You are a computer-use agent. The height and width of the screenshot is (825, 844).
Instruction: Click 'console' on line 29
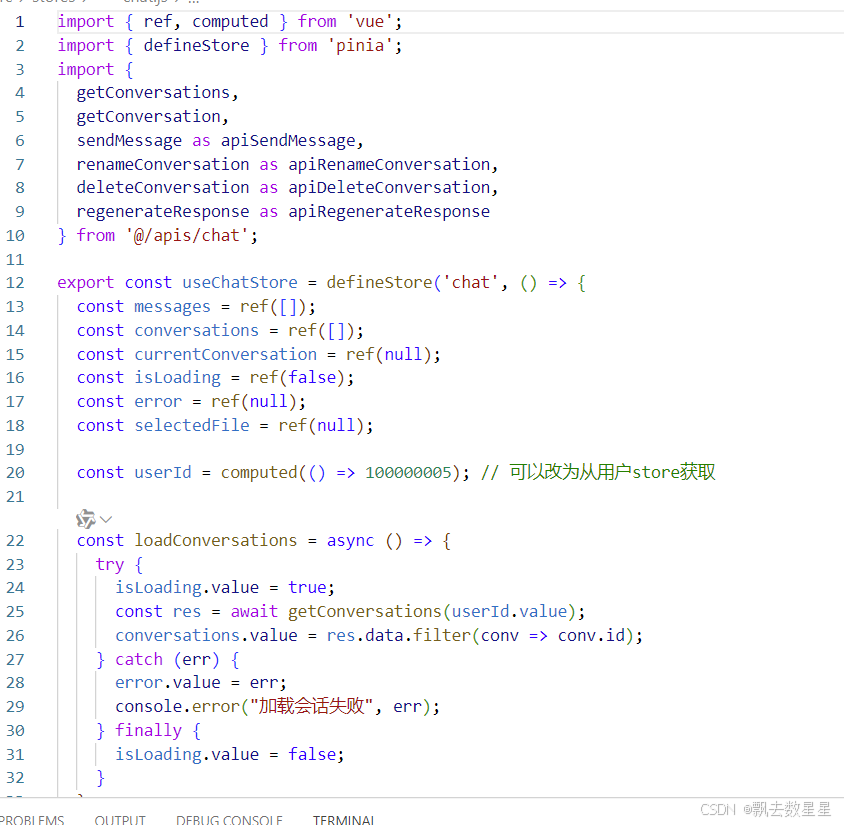(149, 707)
